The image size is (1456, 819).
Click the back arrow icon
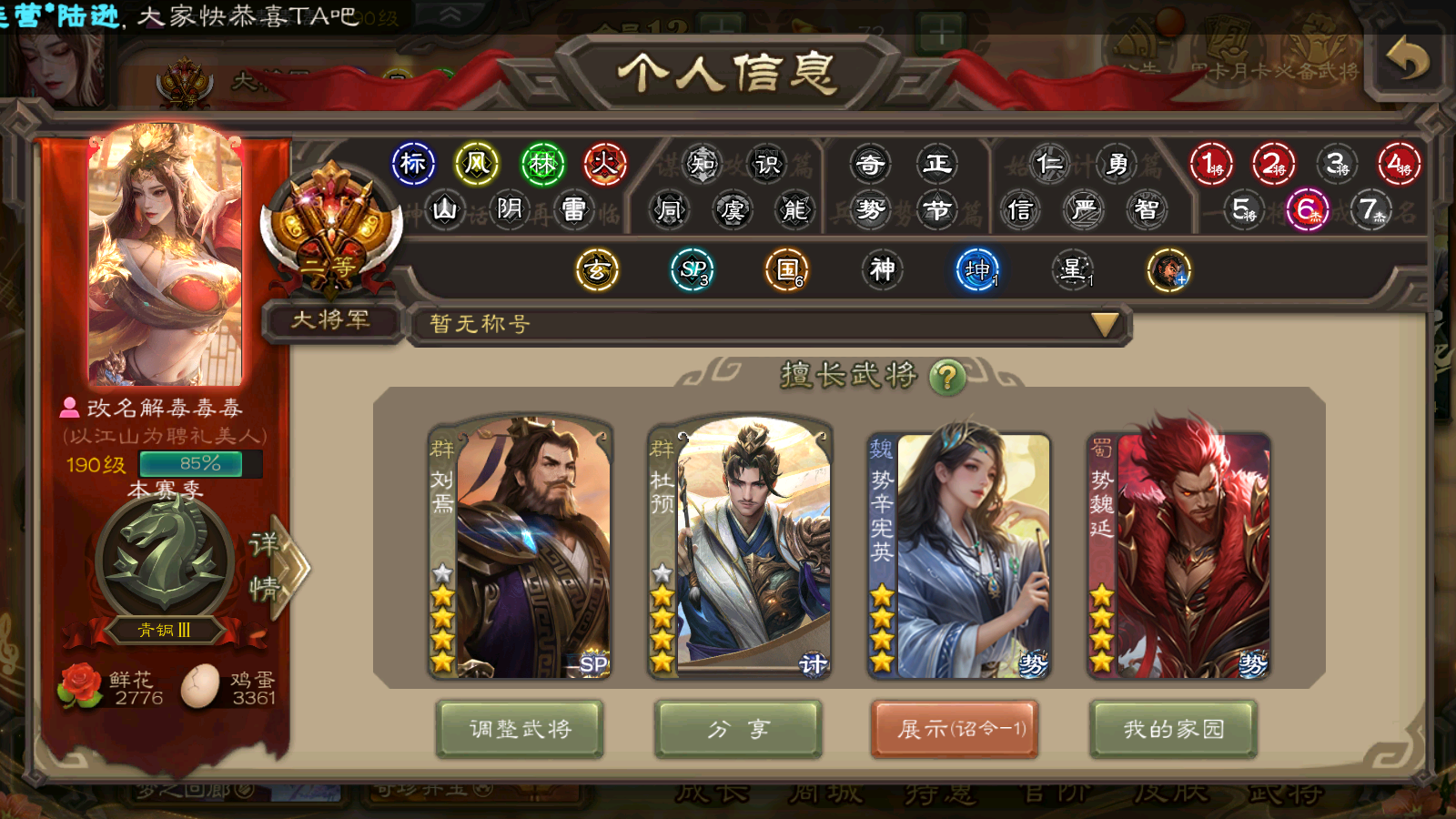click(1407, 60)
